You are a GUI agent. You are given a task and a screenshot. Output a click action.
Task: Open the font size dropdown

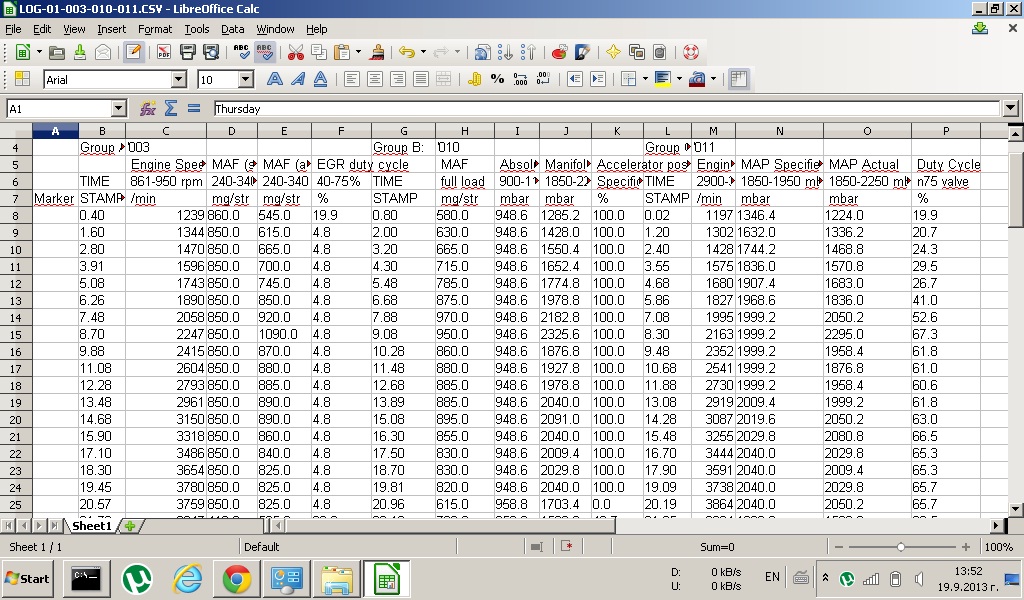tap(245, 79)
